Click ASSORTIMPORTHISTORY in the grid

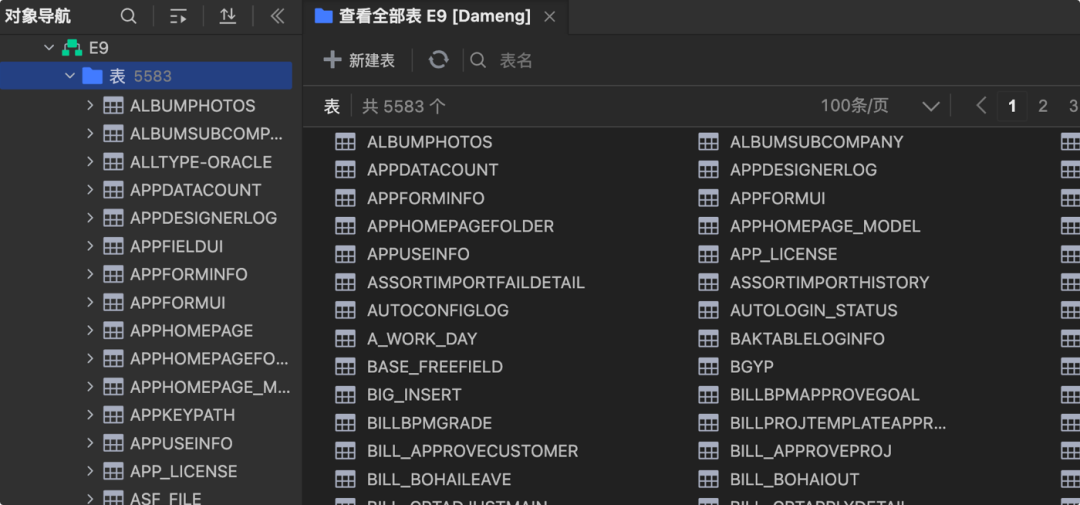click(x=830, y=282)
